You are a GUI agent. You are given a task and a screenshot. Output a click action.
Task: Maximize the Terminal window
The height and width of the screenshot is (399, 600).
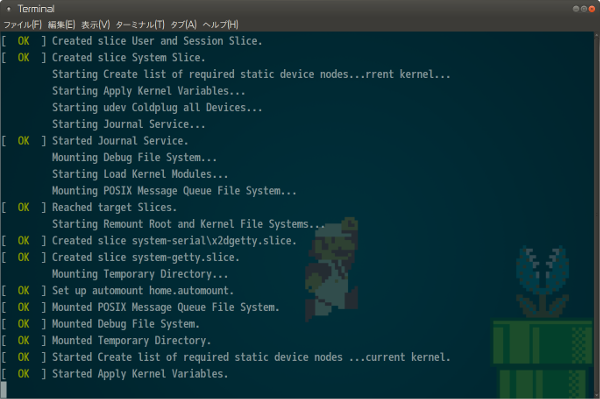tap(584, 9)
